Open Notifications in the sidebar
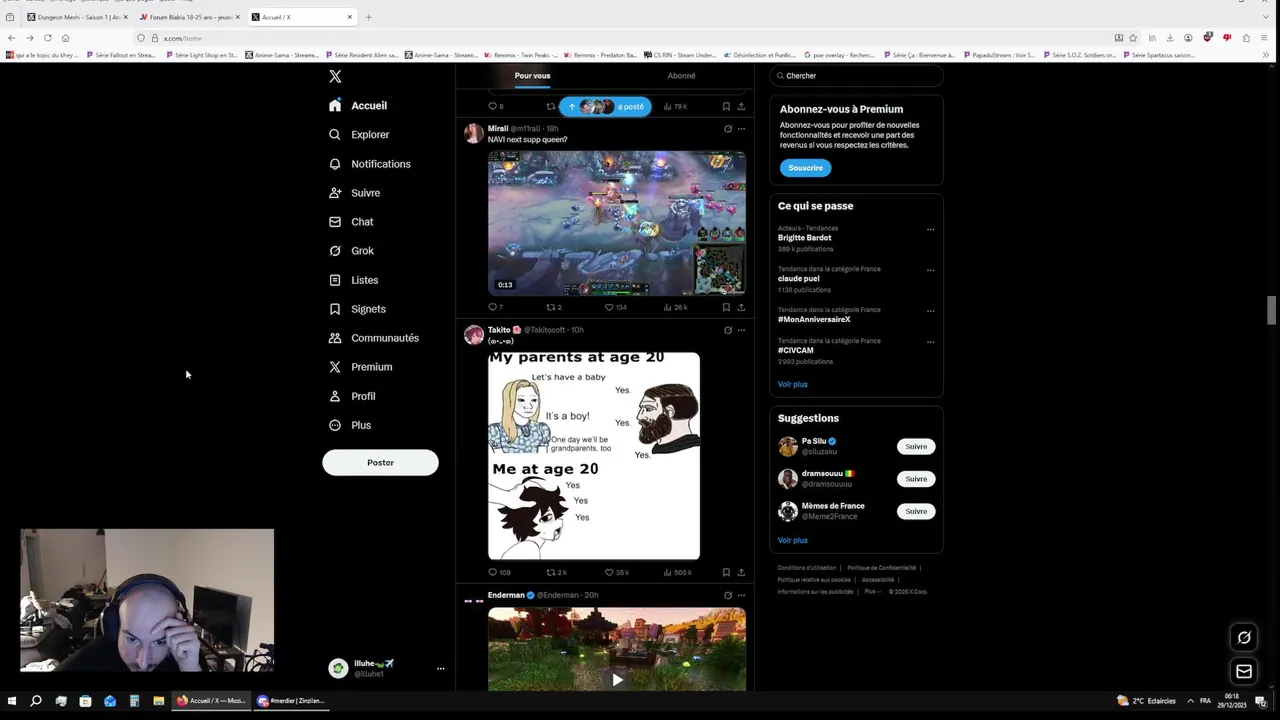 (x=369, y=164)
